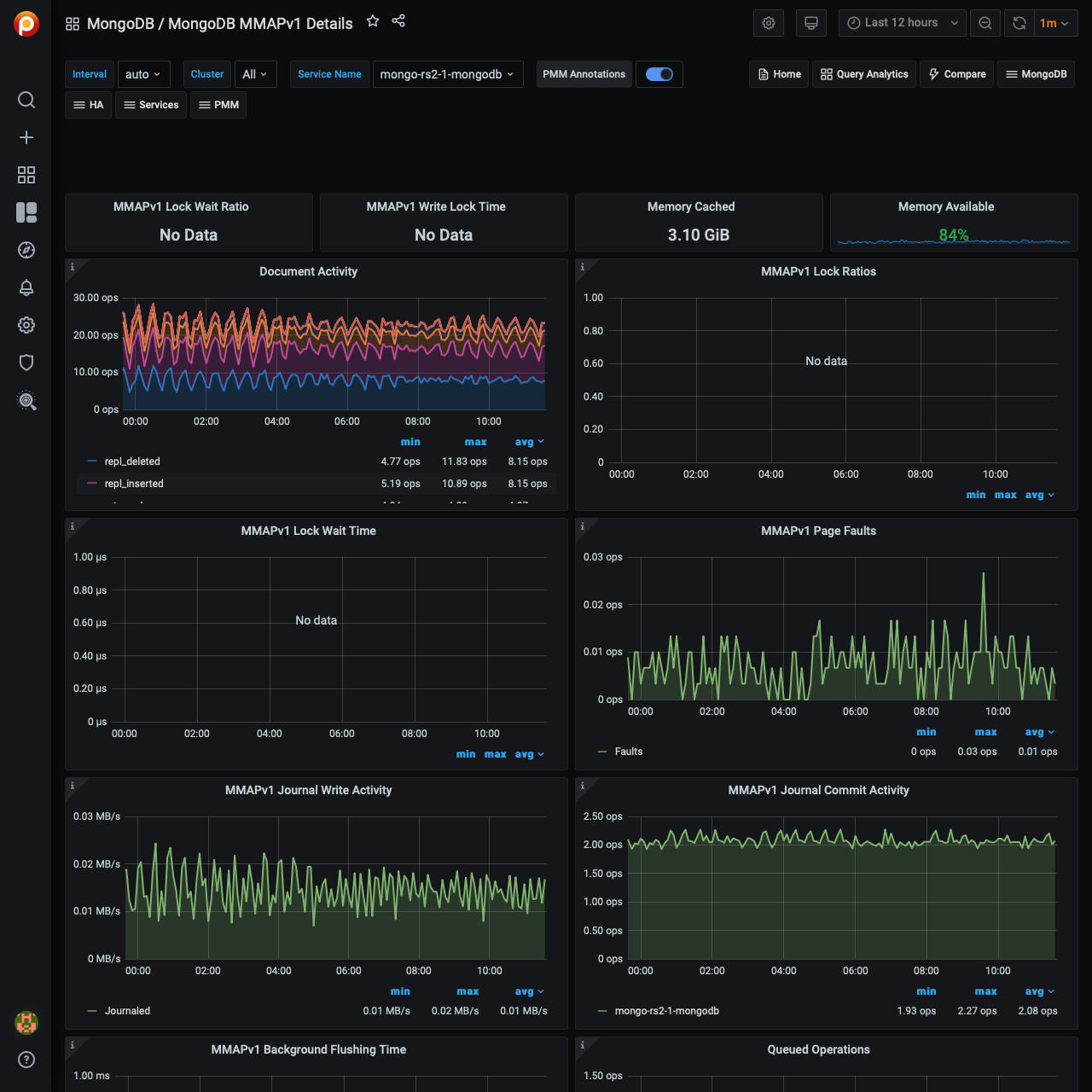Sort Document Activity legend by max column
Screen dimensions: 1092x1092
pos(475,442)
